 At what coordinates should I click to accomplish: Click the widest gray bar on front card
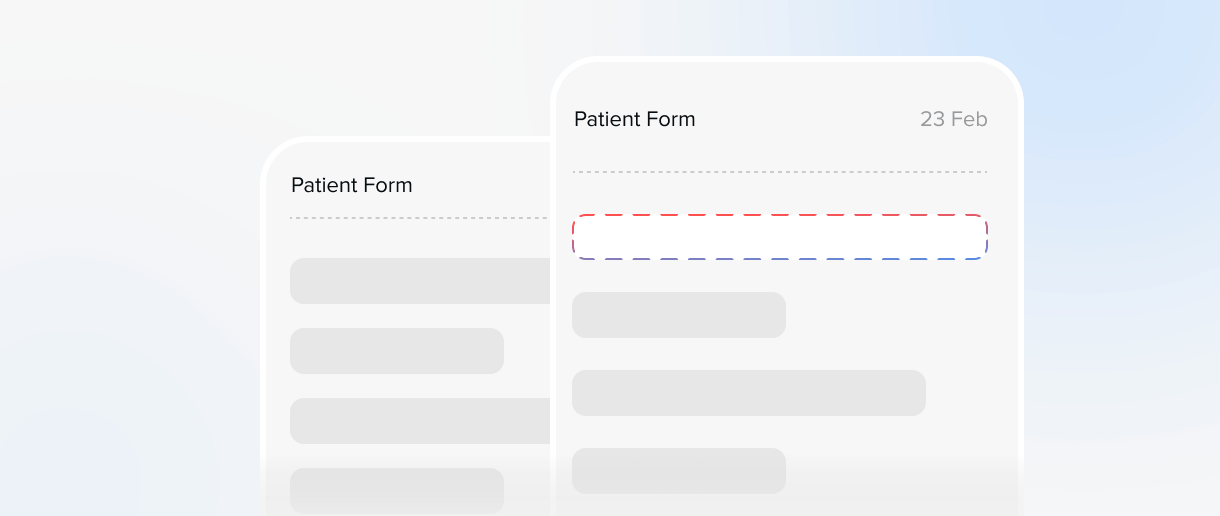748,393
